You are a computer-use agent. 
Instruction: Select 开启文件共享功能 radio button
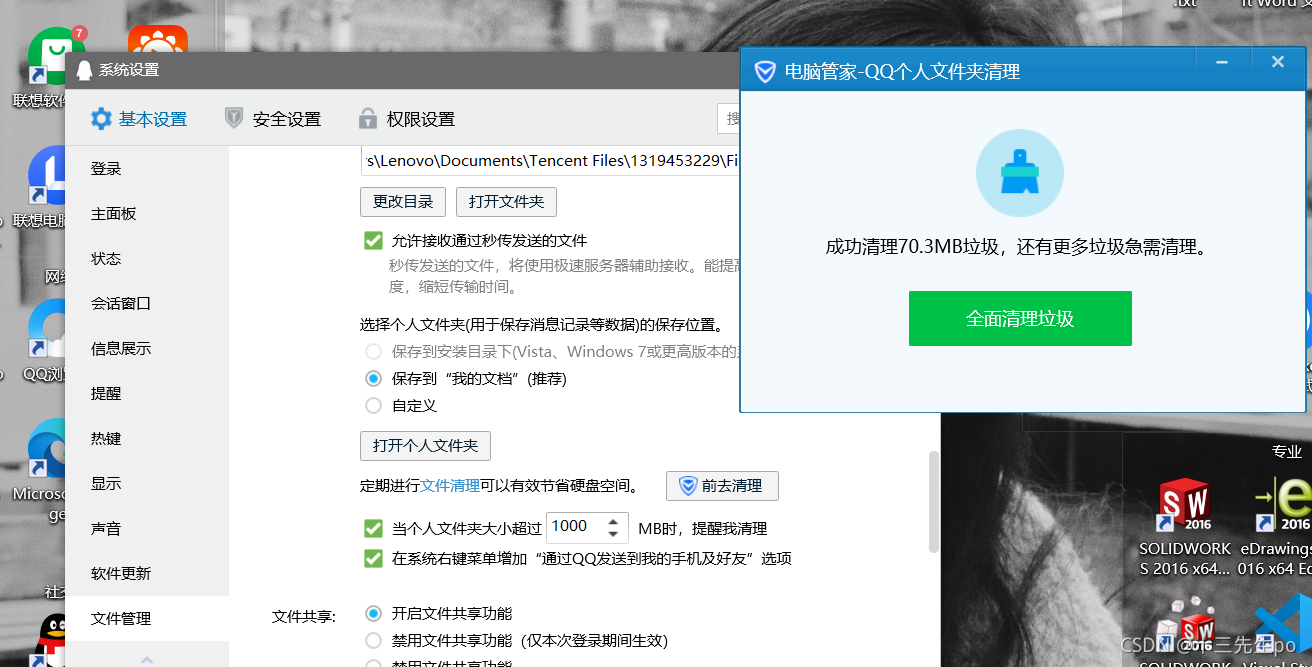(x=373, y=613)
